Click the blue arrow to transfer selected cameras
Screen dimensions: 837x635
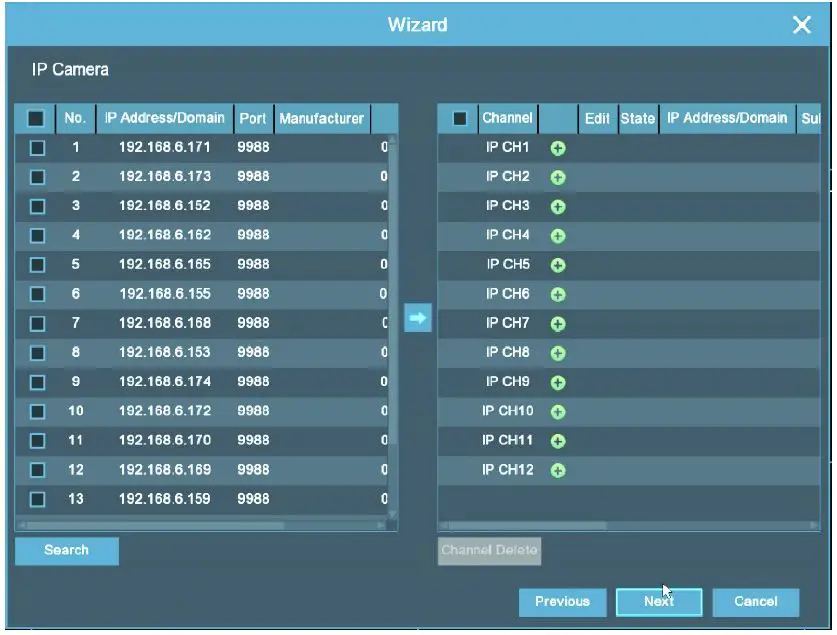point(417,318)
